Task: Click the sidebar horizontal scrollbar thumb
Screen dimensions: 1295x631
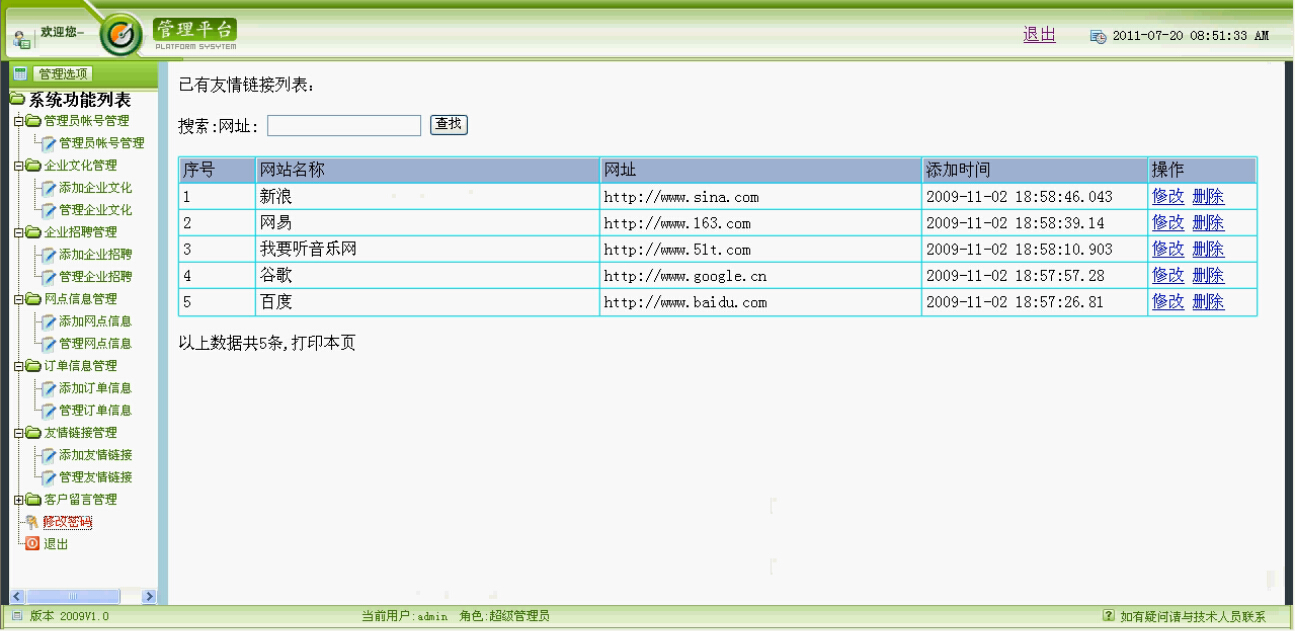Action: click(x=73, y=597)
